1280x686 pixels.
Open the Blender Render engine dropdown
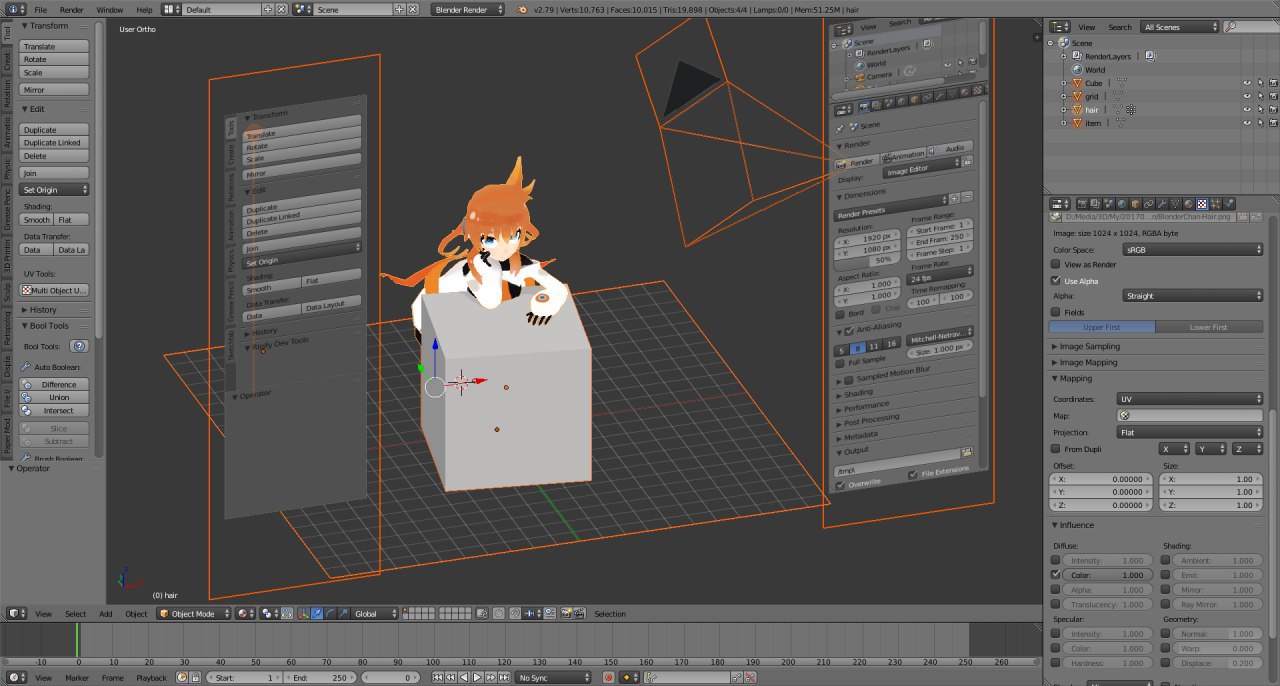[x=467, y=9]
